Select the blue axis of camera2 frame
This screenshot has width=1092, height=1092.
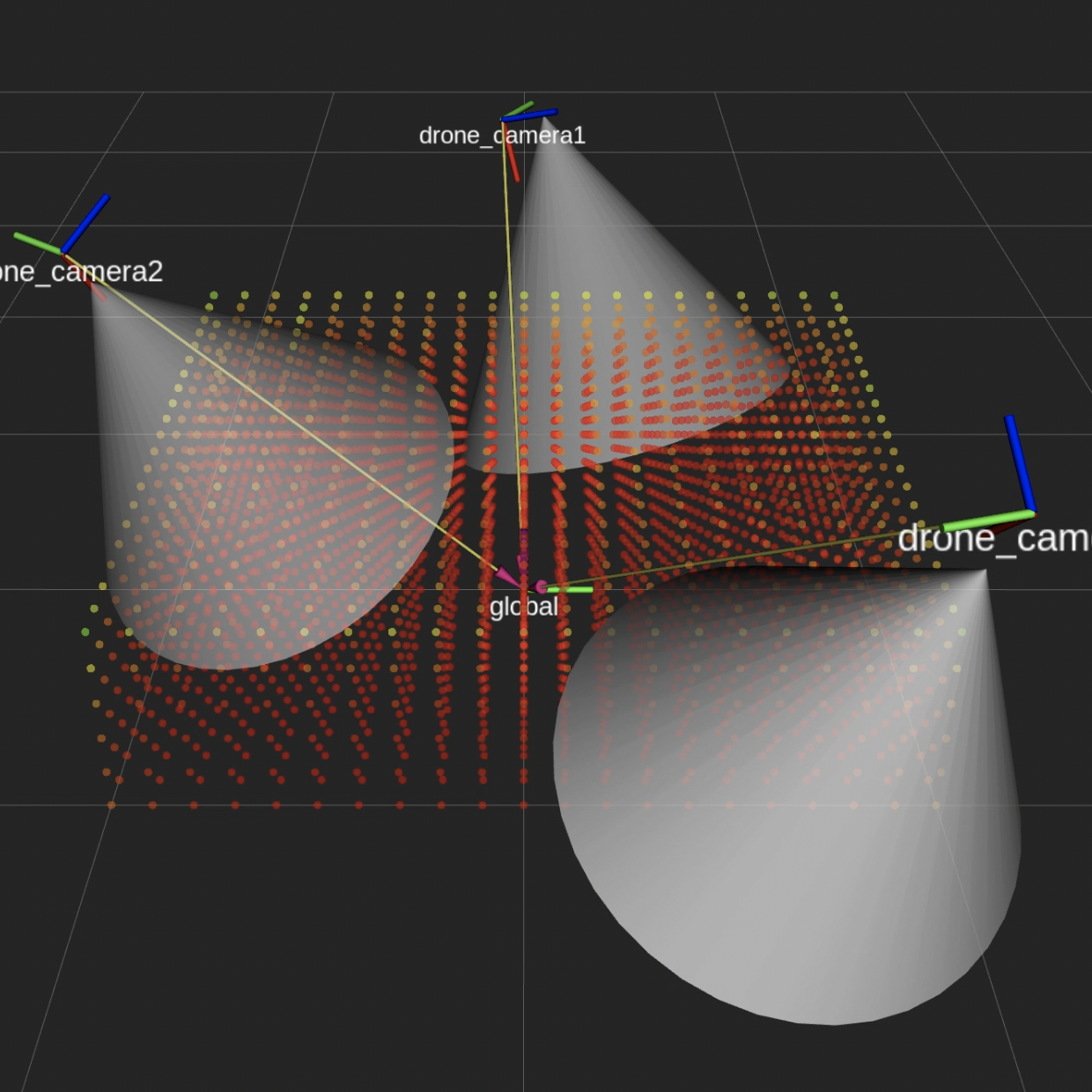85,224
